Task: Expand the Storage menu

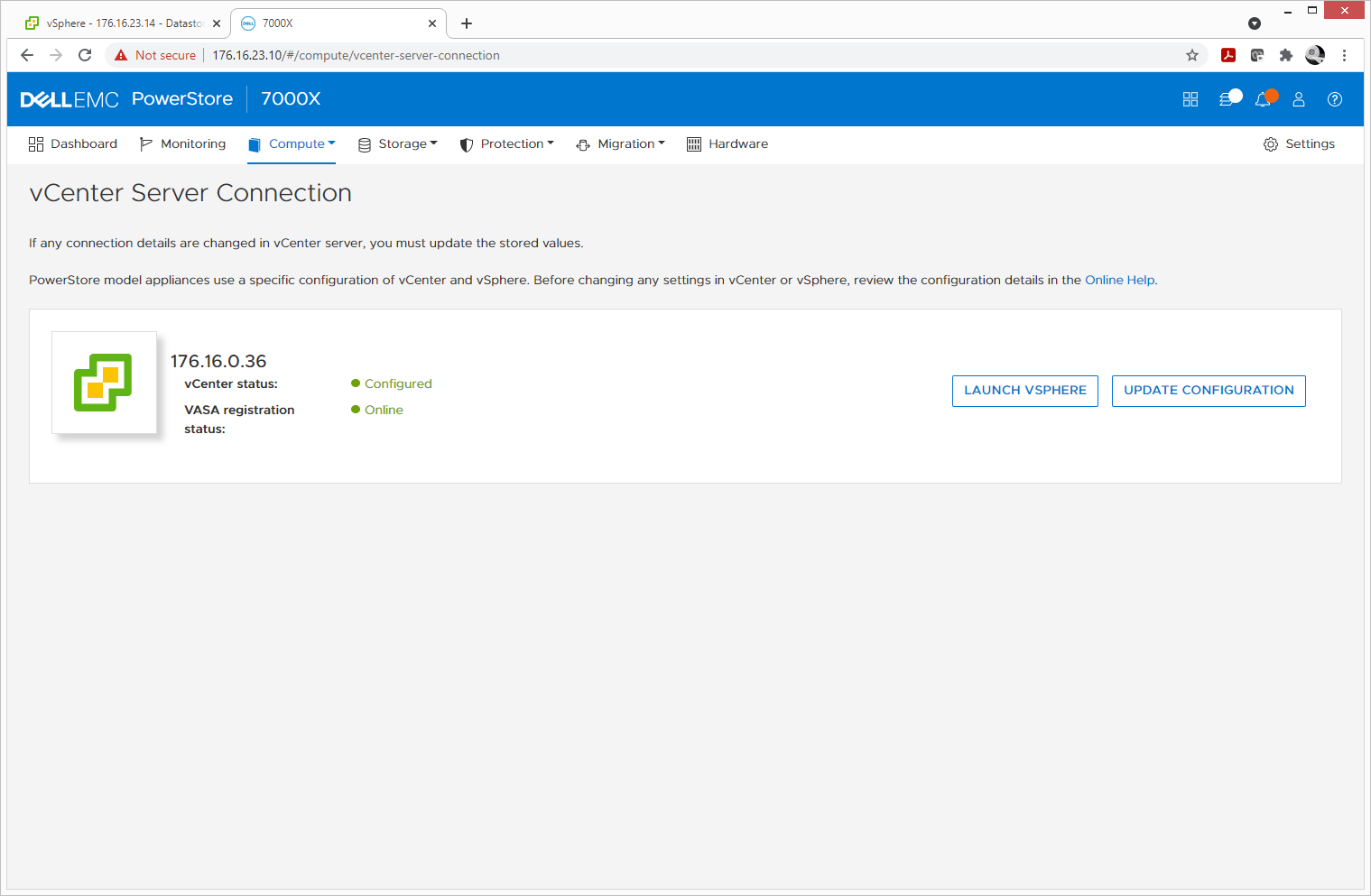Action: 398,144
